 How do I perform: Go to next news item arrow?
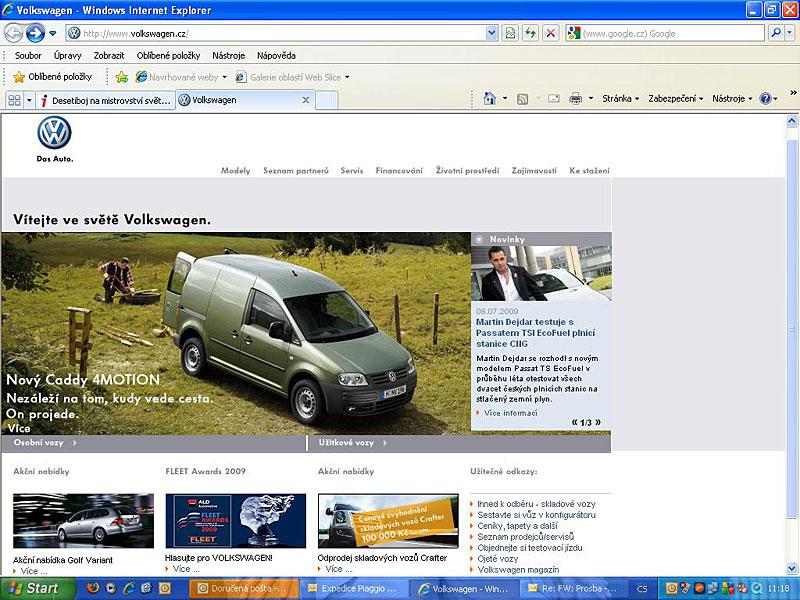click(598, 422)
